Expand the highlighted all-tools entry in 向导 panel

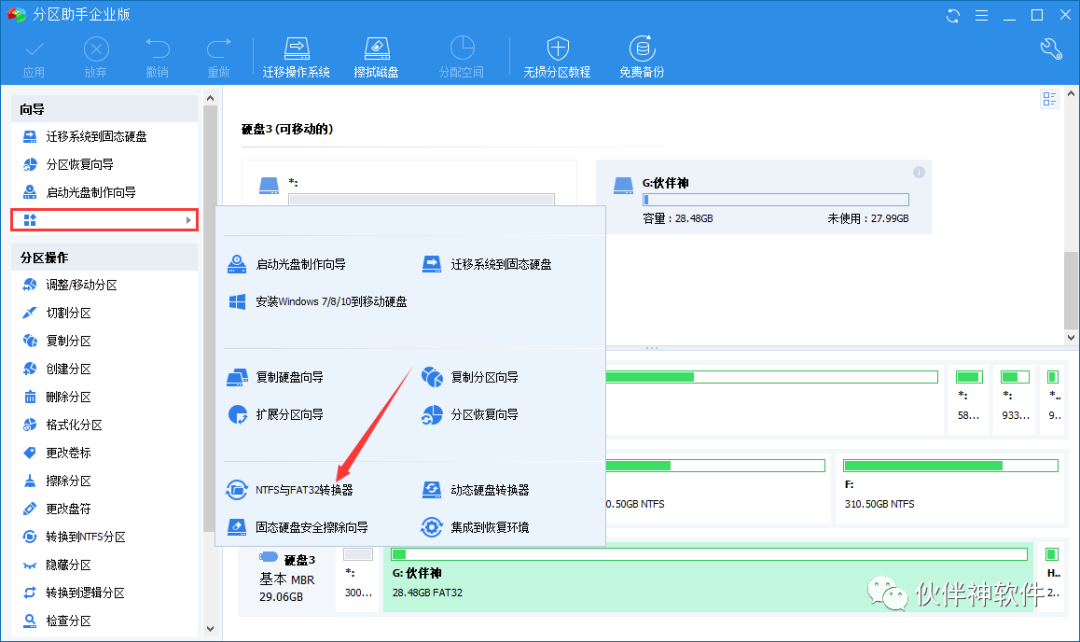click(103, 220)
